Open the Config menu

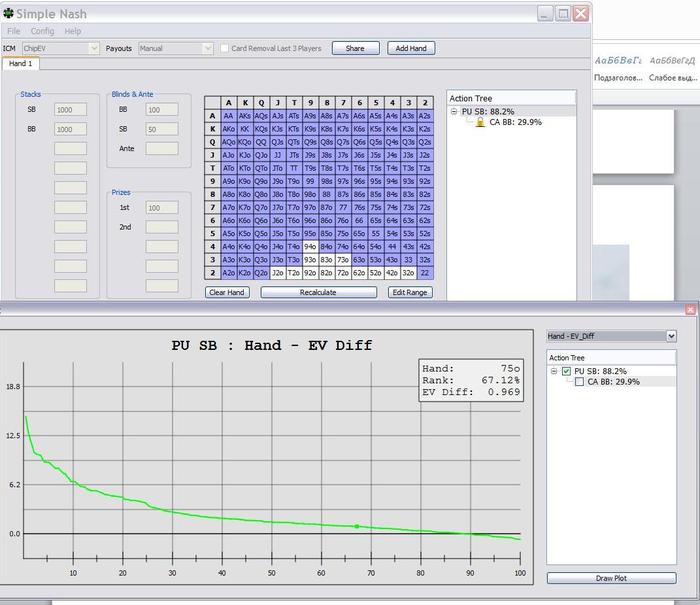click(42, 31)
